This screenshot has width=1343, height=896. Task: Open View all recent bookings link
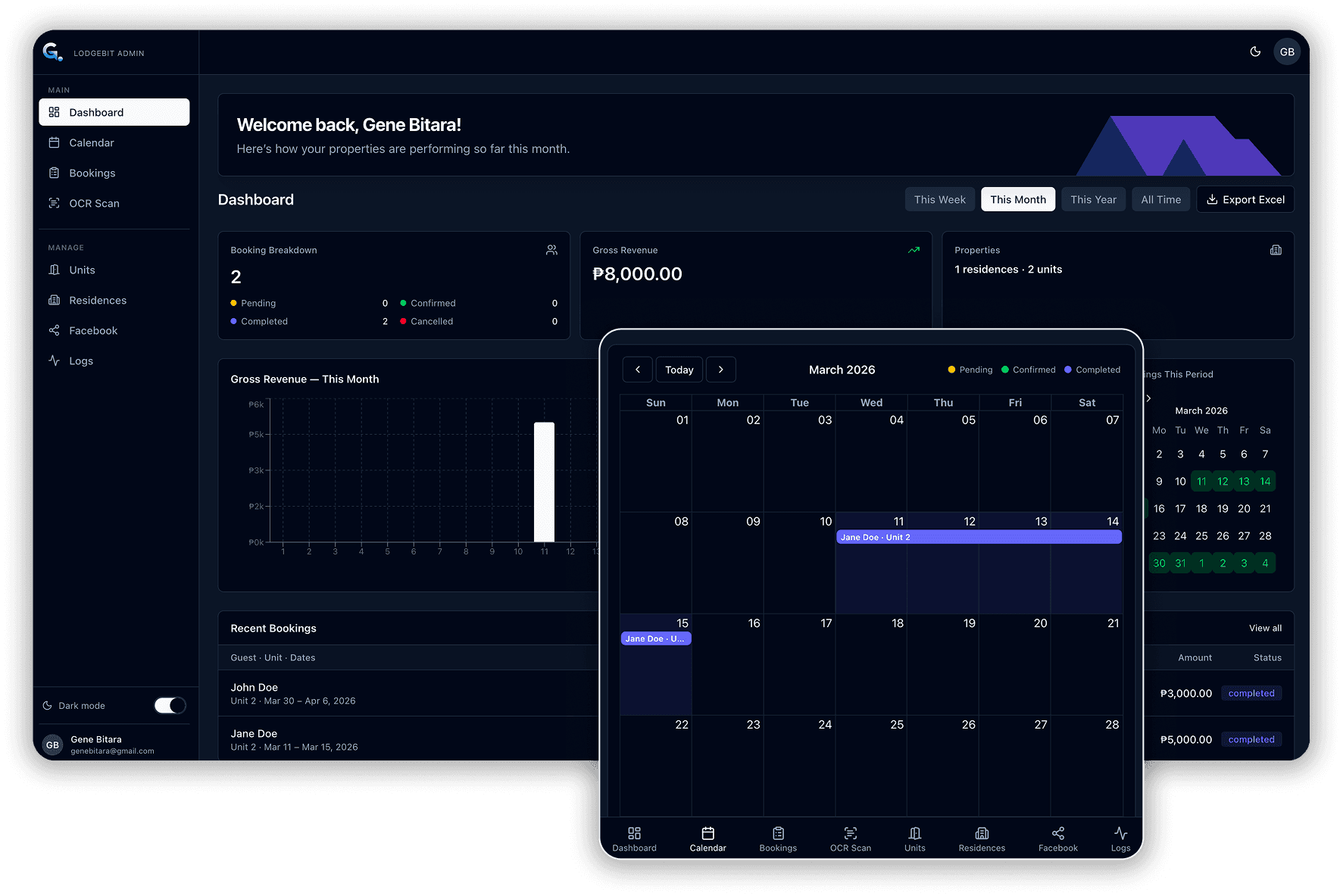[x=1264, y=628]
